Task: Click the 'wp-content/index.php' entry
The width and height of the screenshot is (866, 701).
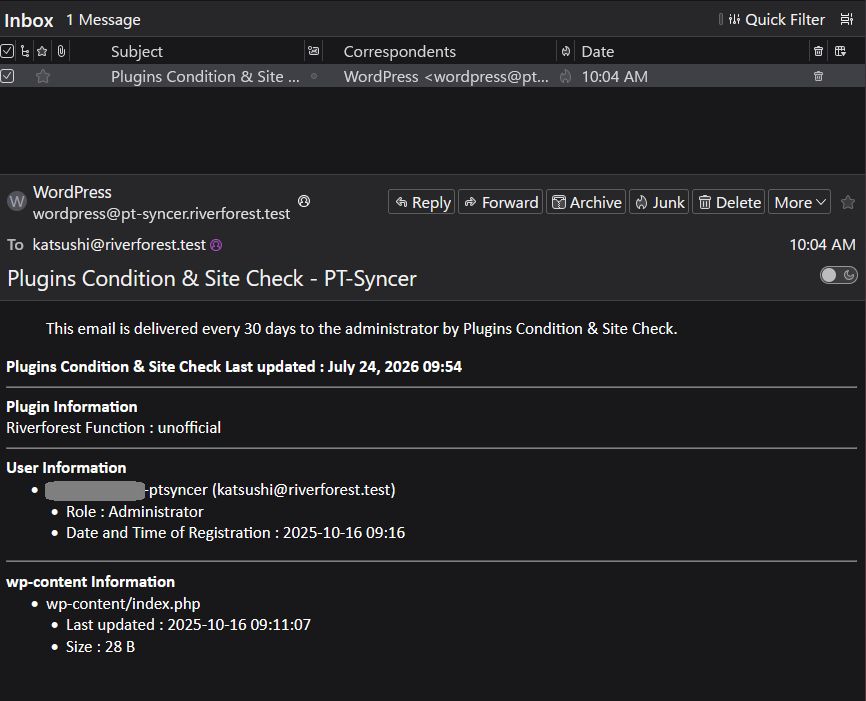Action: (123, 604)
